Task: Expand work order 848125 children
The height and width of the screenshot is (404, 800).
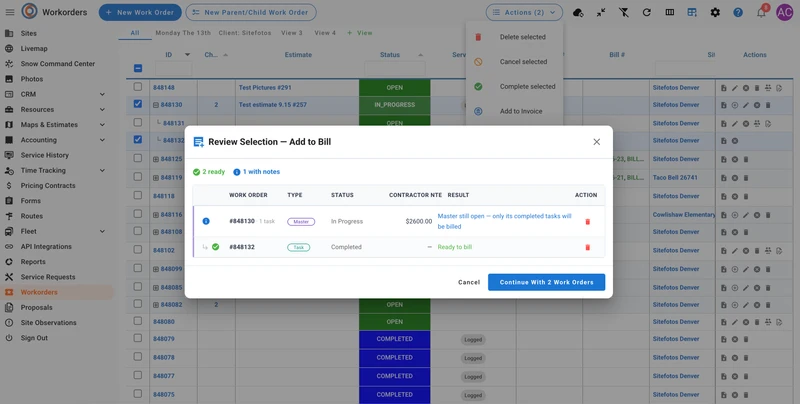Action: [x=156, y=159]
